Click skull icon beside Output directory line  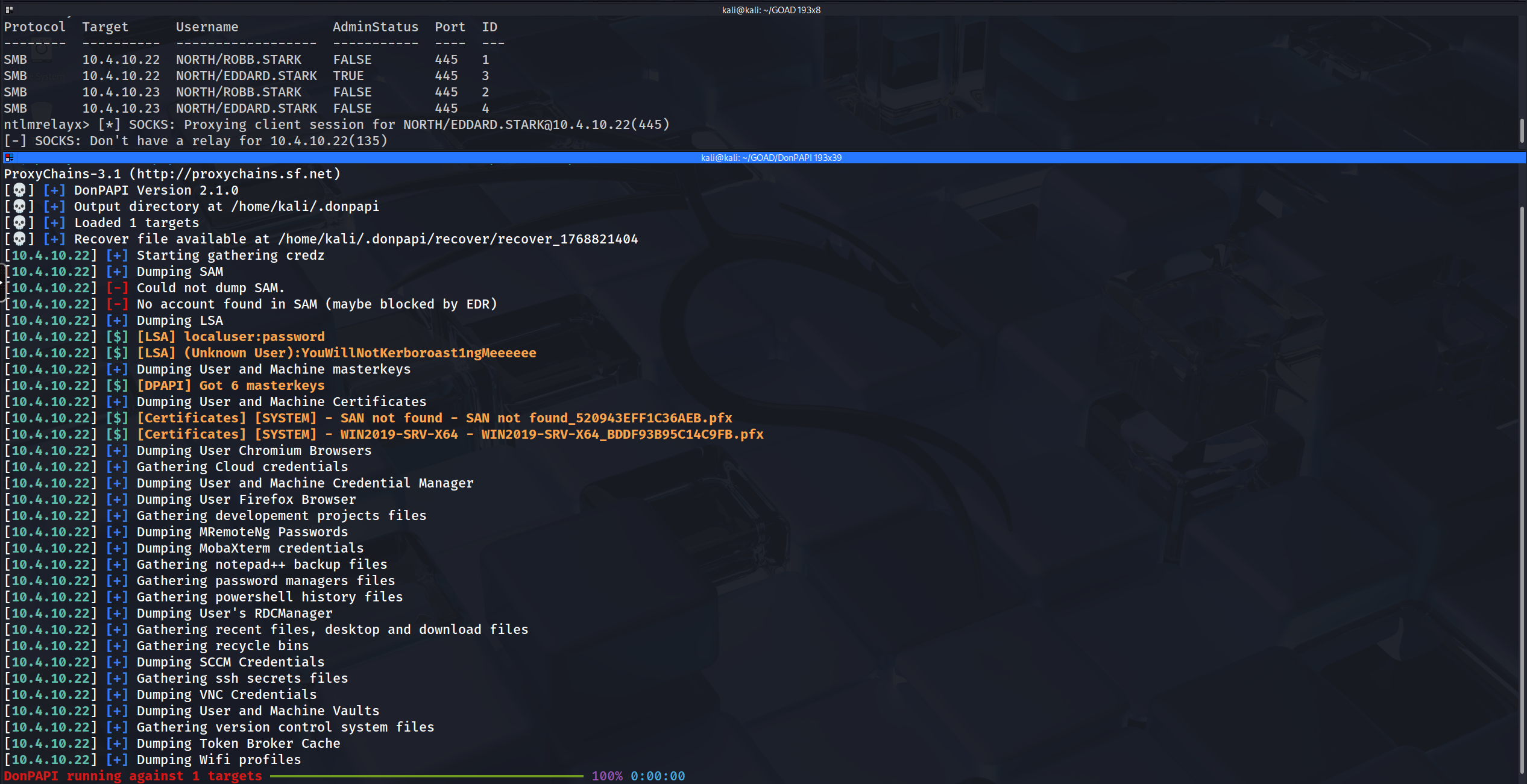[19, 207]
